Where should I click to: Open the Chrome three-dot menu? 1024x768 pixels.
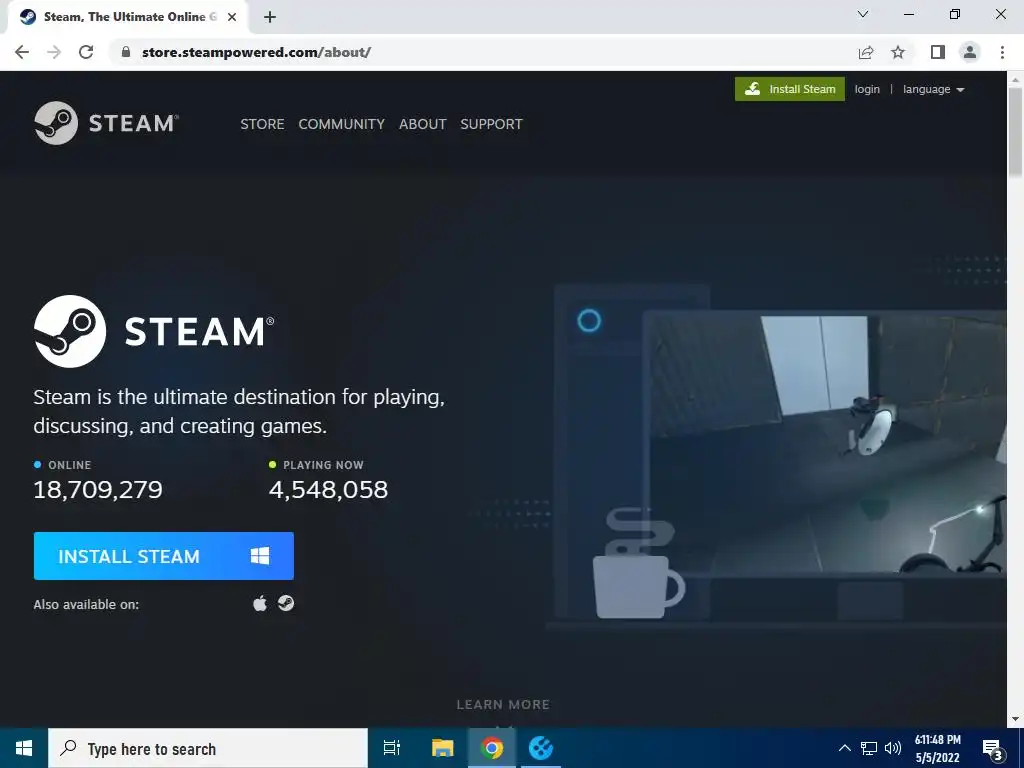point(1002,52)
